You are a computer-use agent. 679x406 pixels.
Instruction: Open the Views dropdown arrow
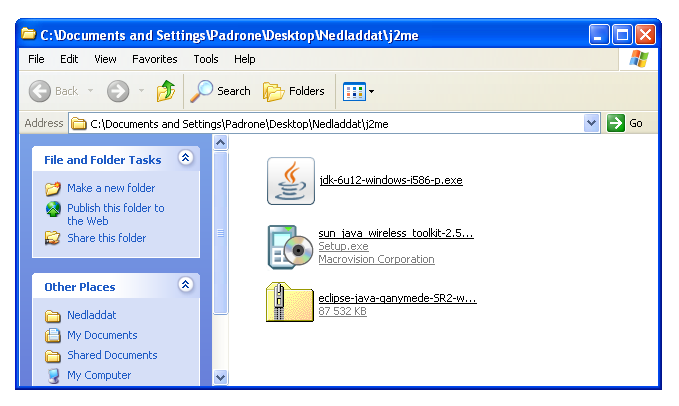pos(372,91)
